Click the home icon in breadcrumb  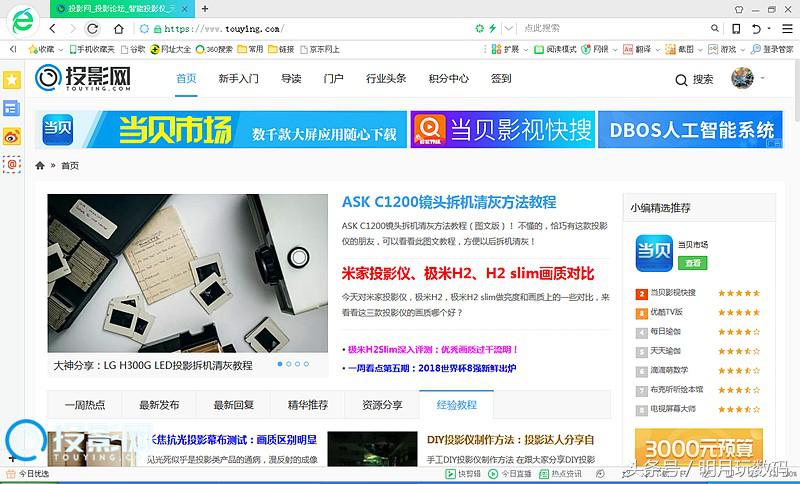40,165
